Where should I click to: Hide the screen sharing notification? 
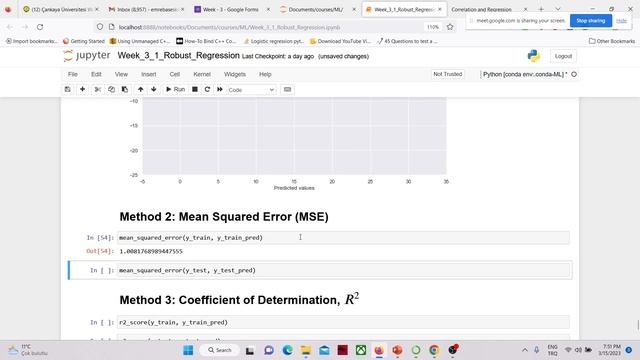(621, 20)
